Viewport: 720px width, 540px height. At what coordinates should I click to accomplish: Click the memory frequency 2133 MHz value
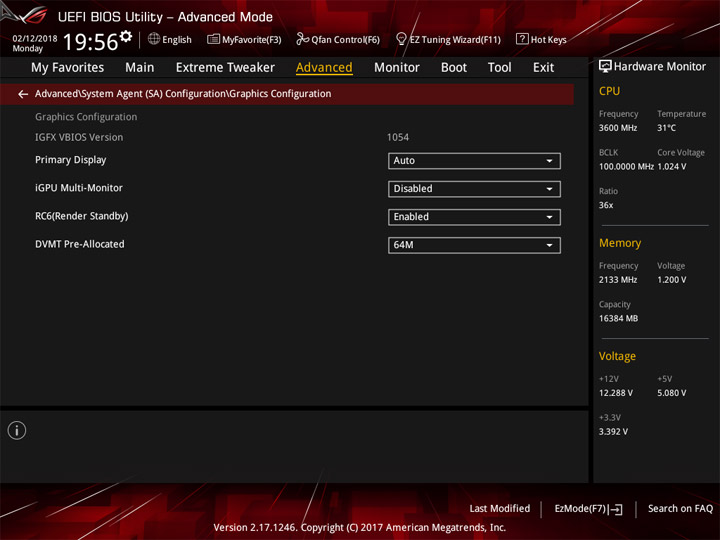click(x=618, y=280)
